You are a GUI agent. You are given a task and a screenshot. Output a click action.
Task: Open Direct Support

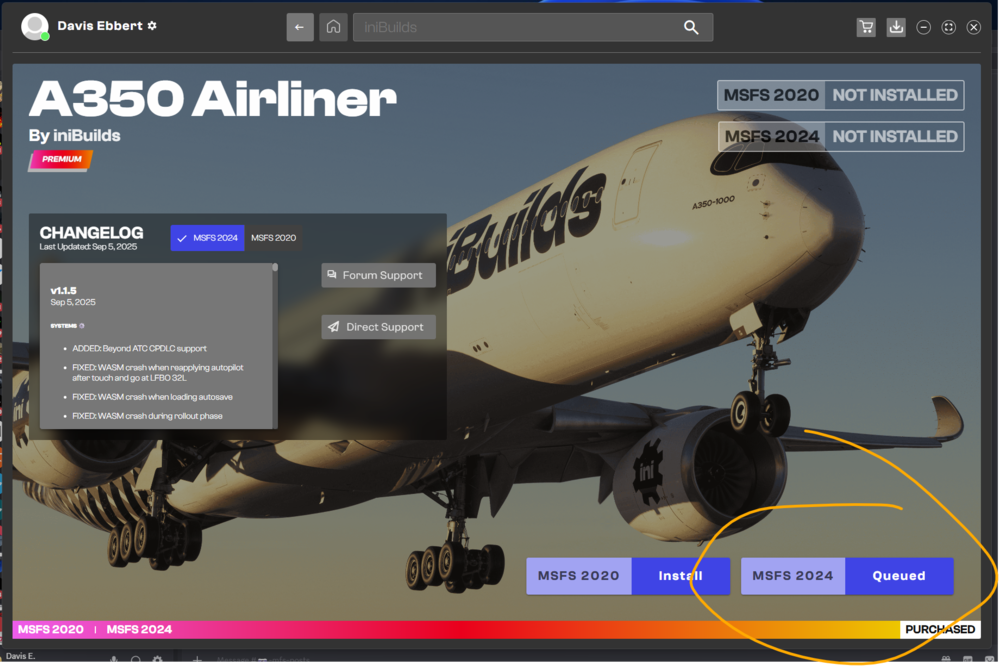point(379,327)
